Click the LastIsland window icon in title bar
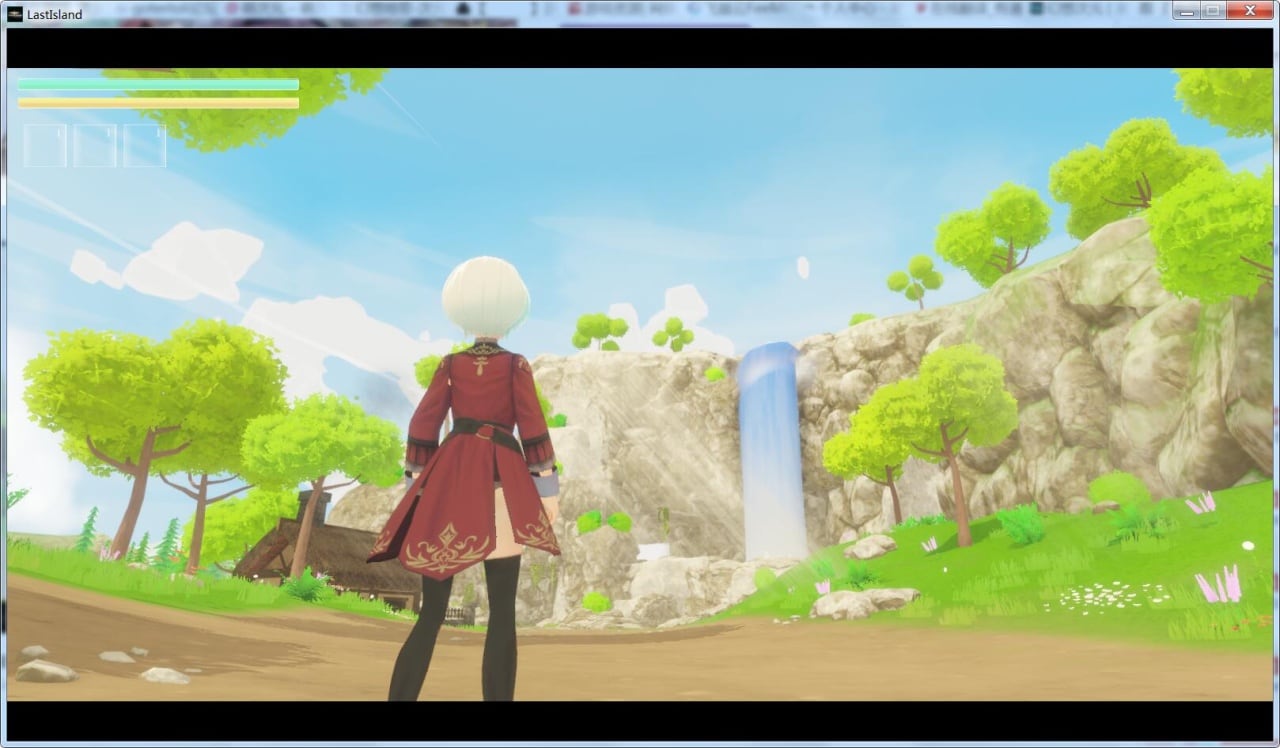Image resolution: width=1280 pixels, height=748 pixels. (x=15, y=14)
